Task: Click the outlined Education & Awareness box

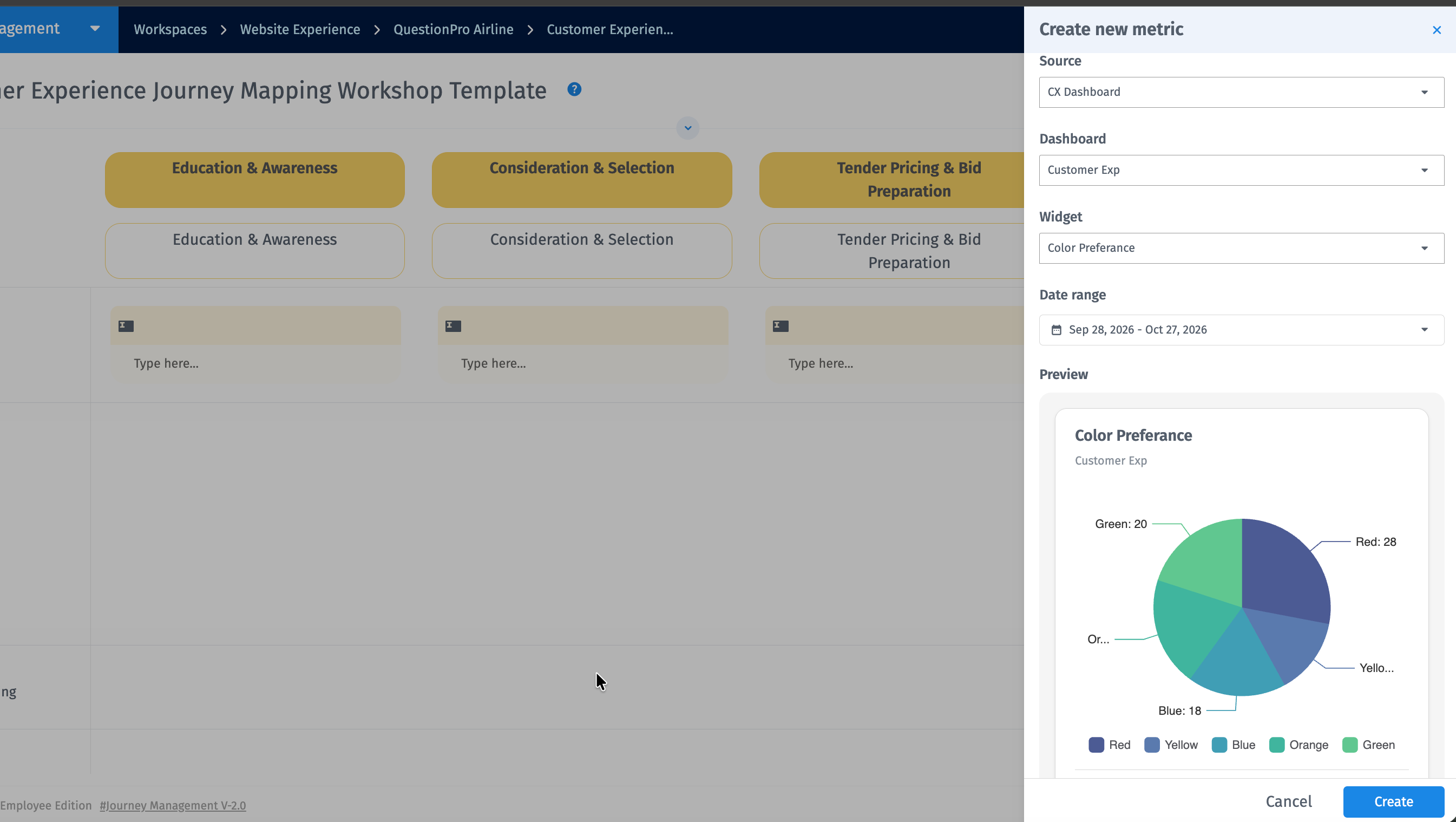Action: (254, 250)
